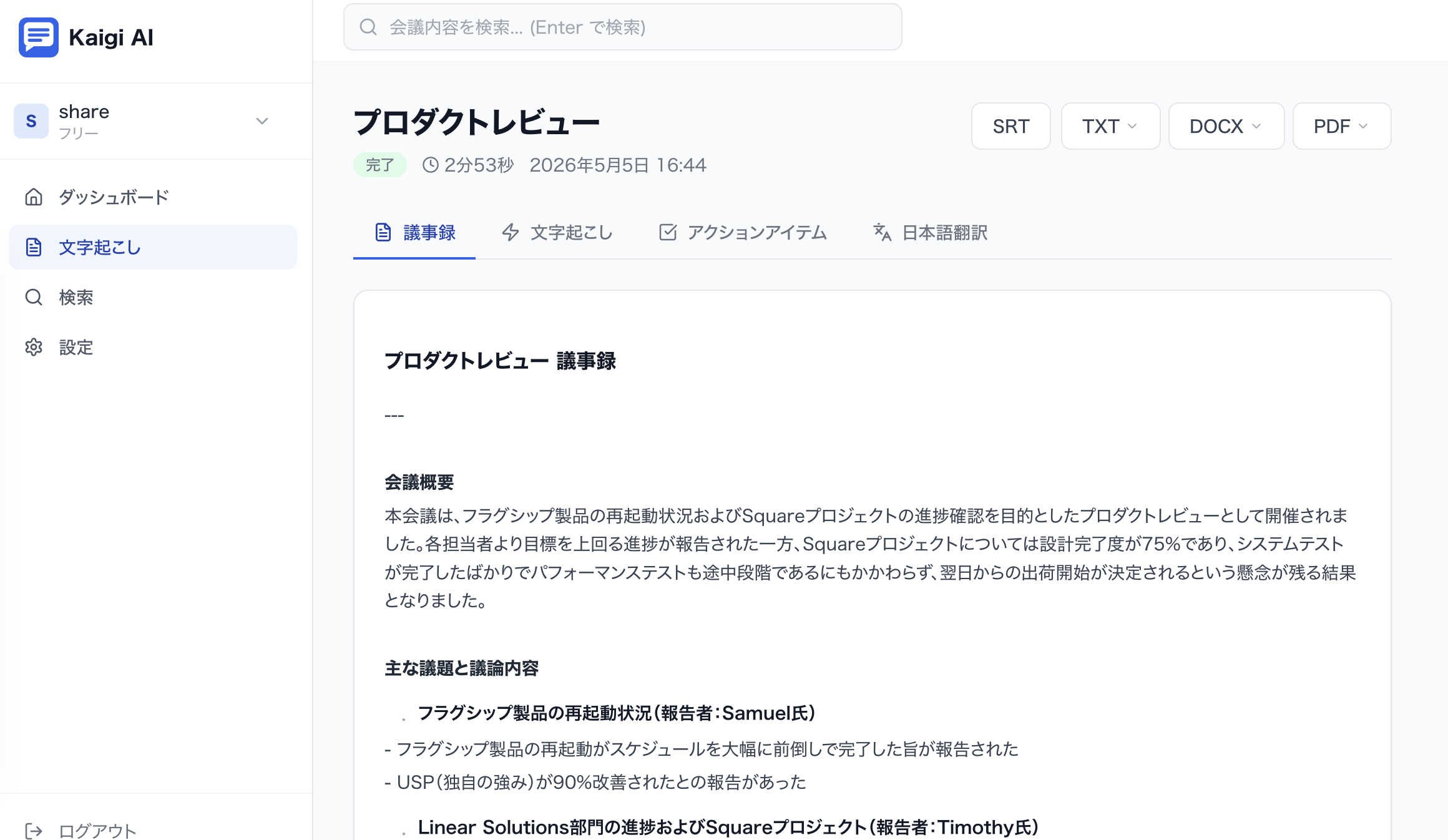Click the 文字起こし sidebar document icon
The image size is (1448, 840).
(34, 247)
